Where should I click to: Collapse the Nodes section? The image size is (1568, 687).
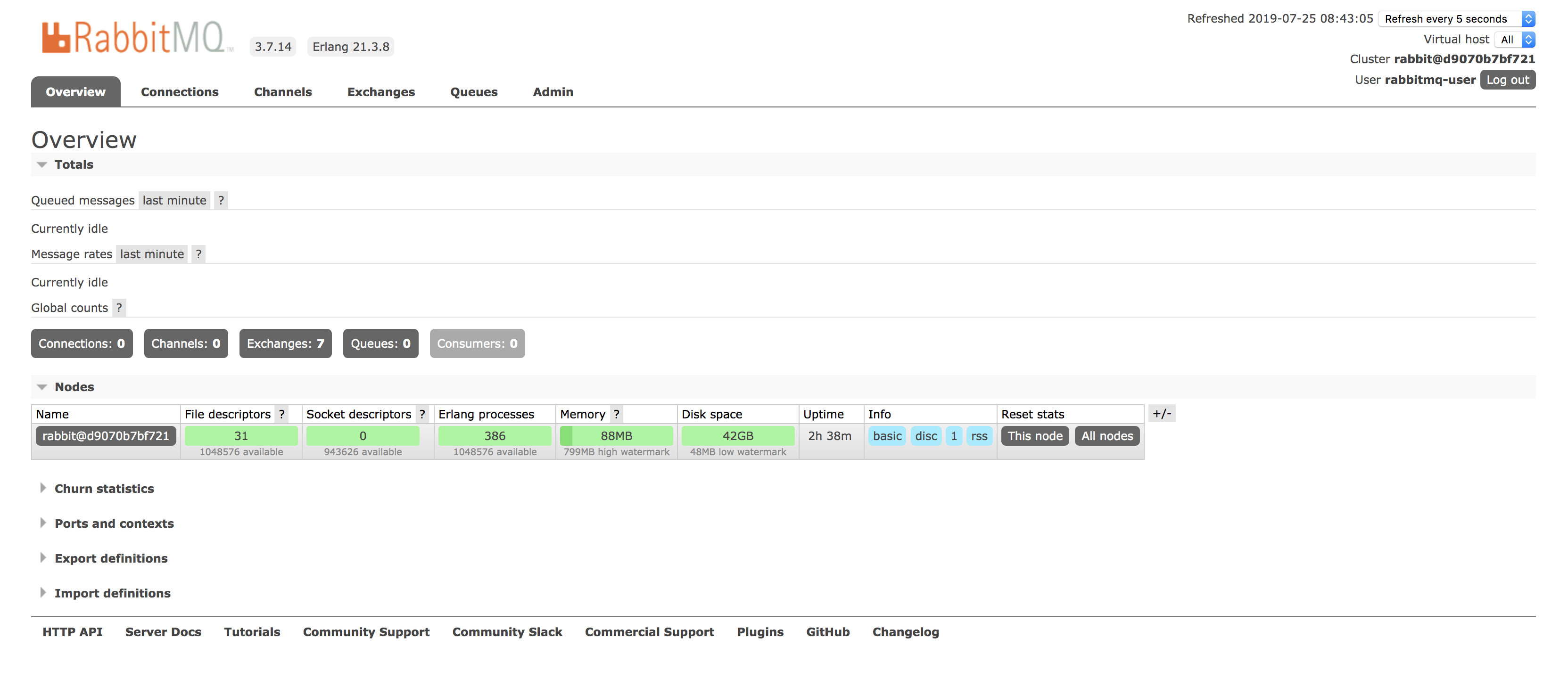click(74, 387)
